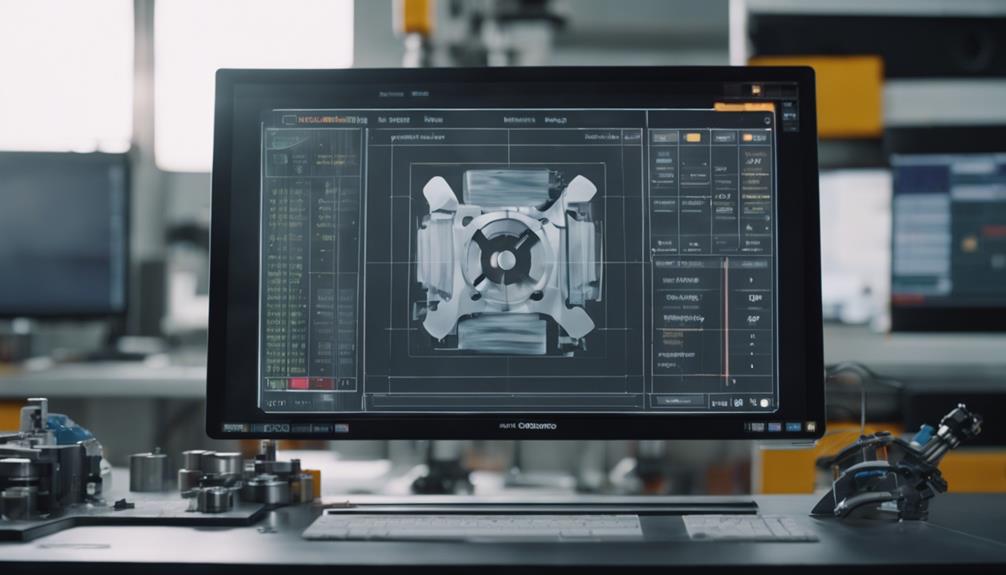Image resolution: width=1006 pixels, height=575 pixels.
Task: Click the orange tab above the right panel
Action: point(744,106)
